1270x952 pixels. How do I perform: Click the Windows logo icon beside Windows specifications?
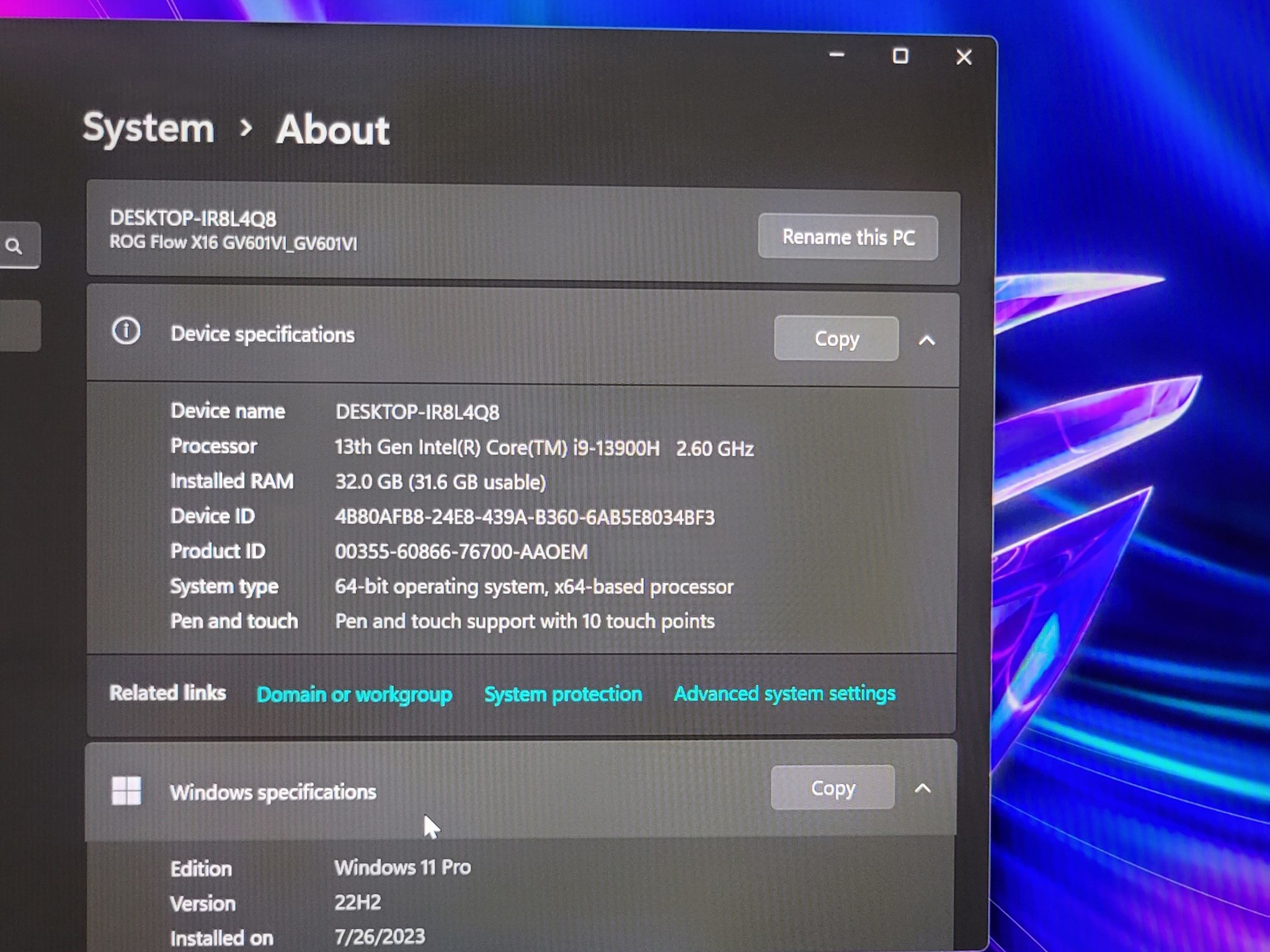[x=126, y=790]
